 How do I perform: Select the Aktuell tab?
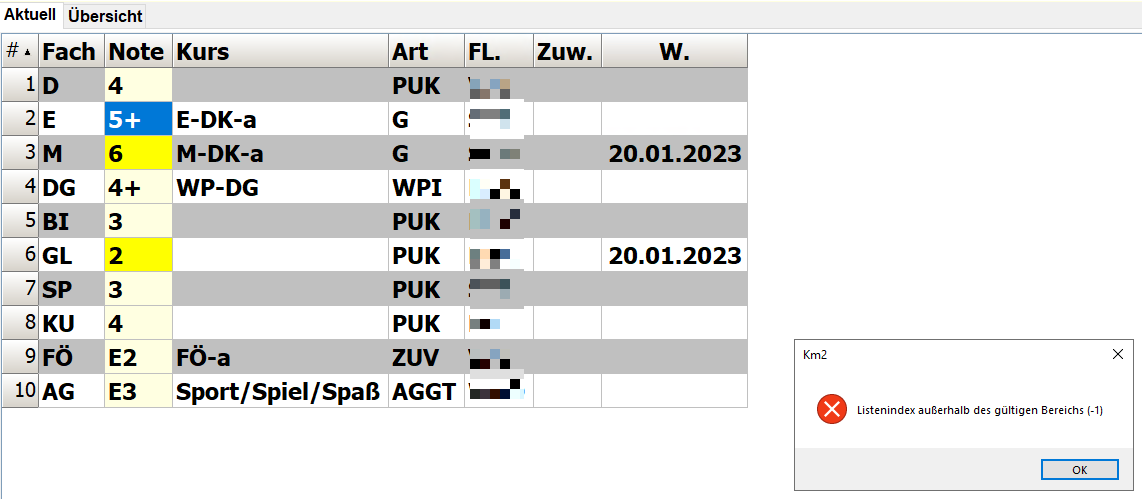pos(31,15)
